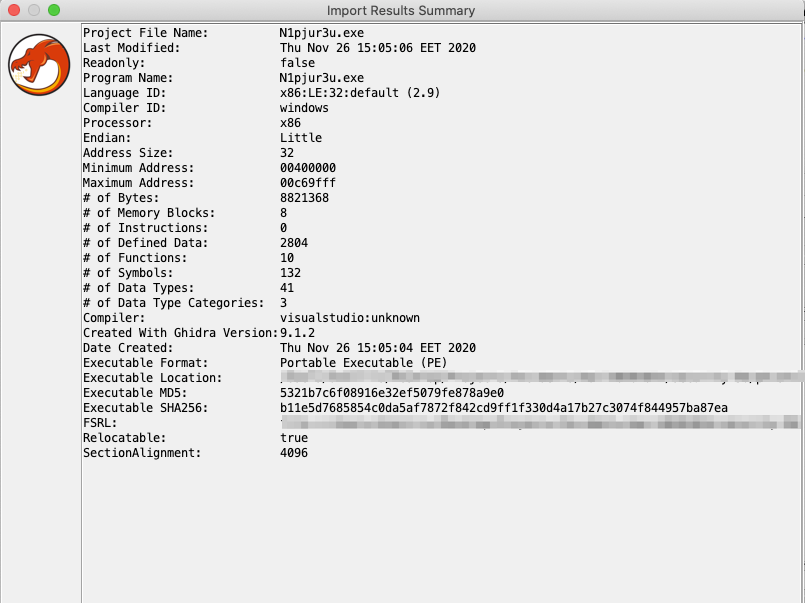Image resolution: width=805 pixels, height=603 pixels.
Task: Click the Project File Name value N1pjur3u.exe
Action: pyautogui.click(x=322, y=33)
